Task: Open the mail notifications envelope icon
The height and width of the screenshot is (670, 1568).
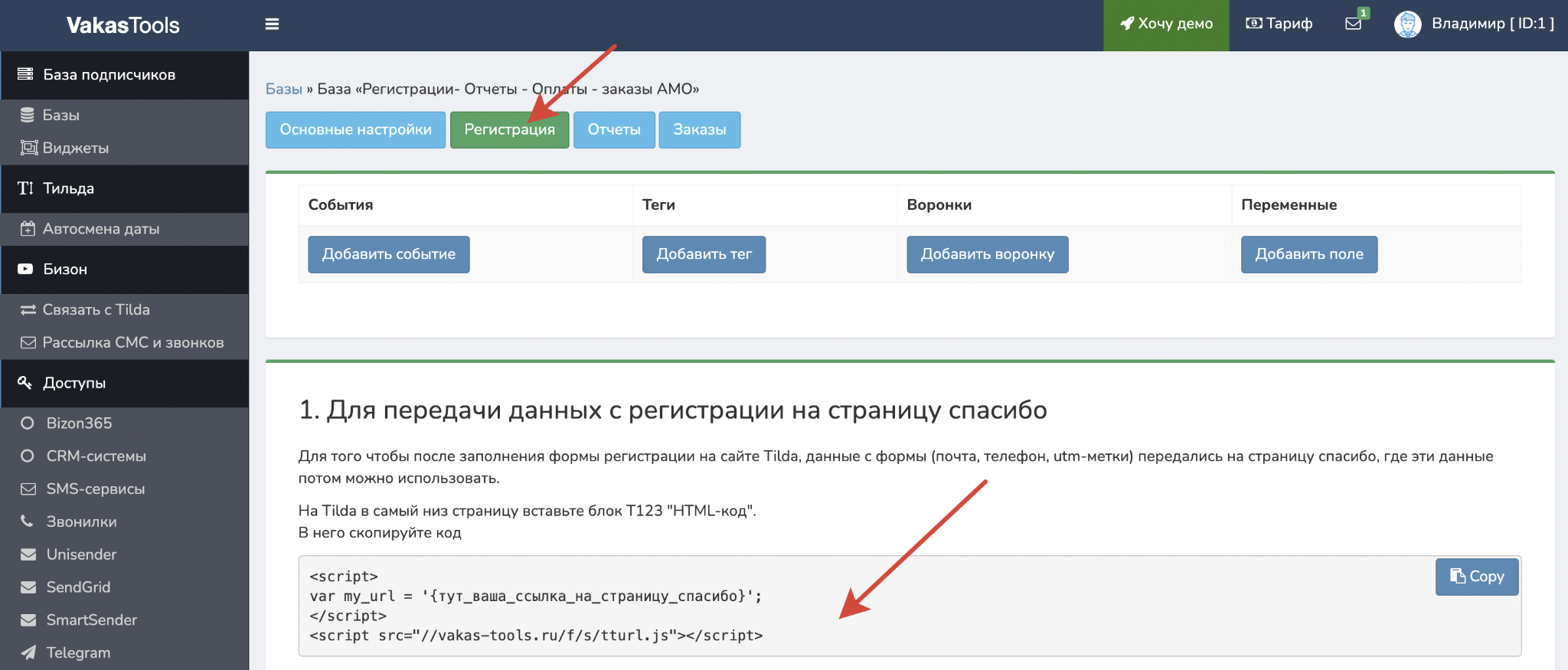Action: coord(1354,24)
